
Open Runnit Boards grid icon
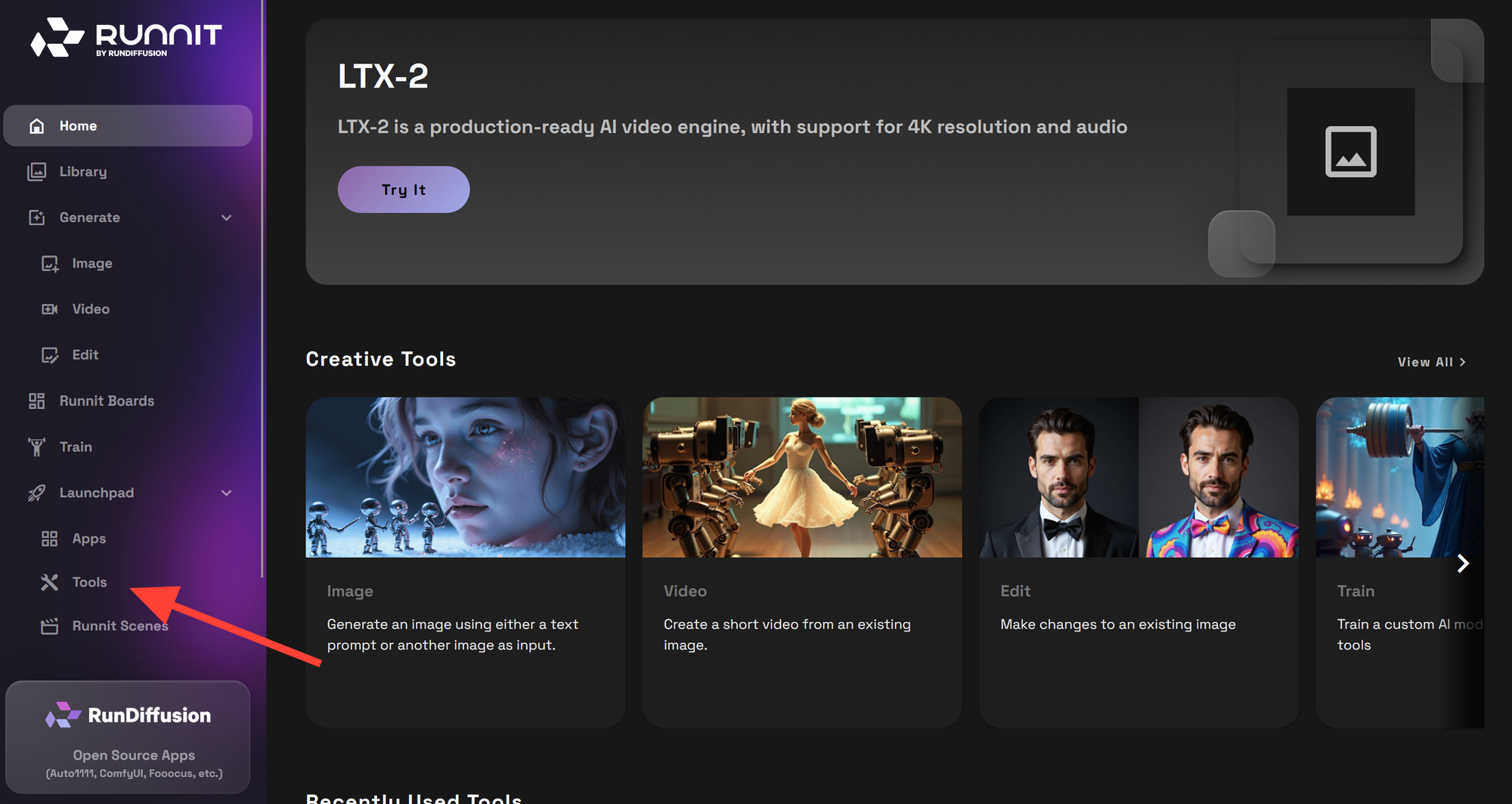(36, 401)
